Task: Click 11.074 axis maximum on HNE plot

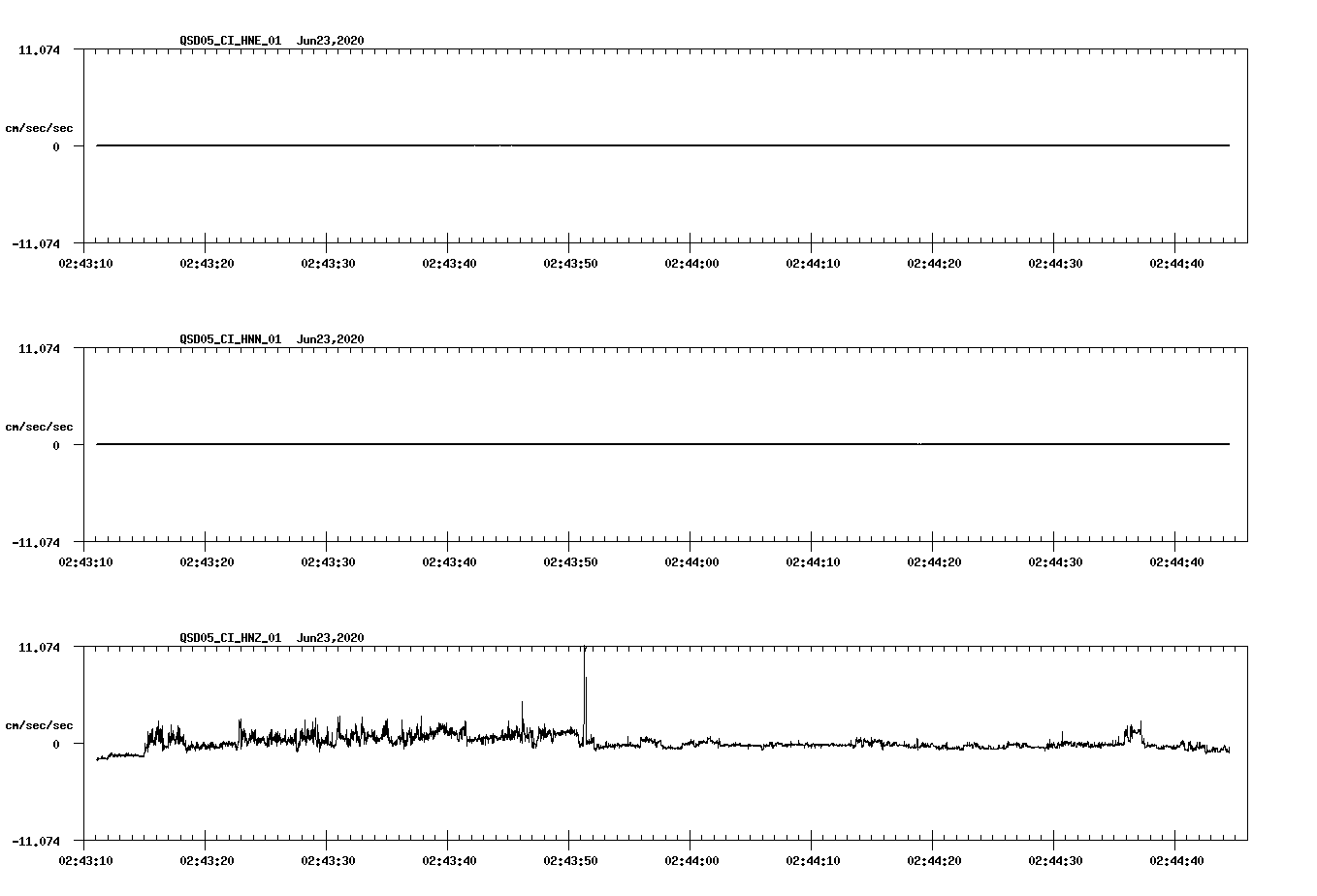Action: [x=39, y=49]
